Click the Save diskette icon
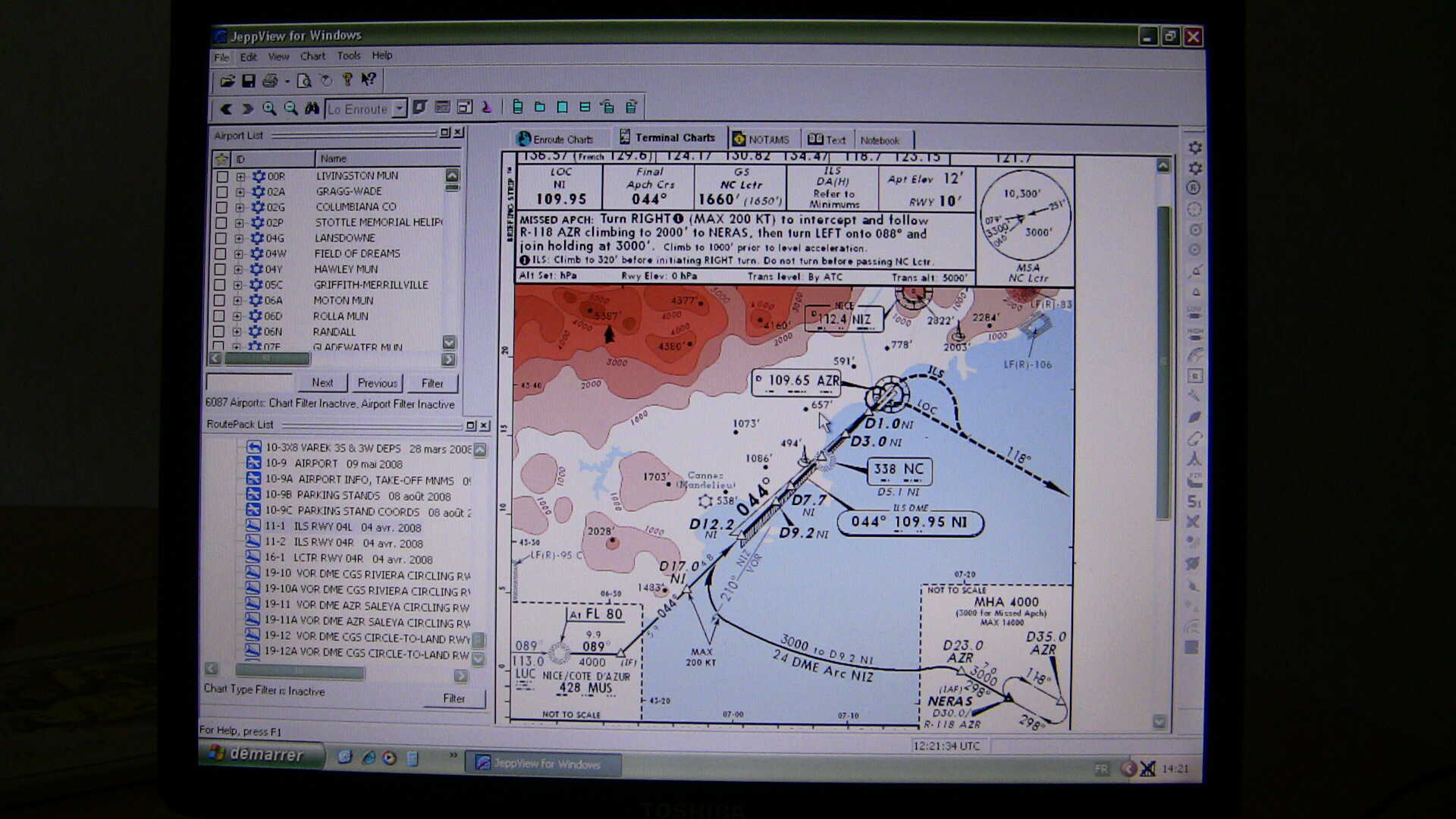This screenshot has width=1456, height=819. point(248,80)
